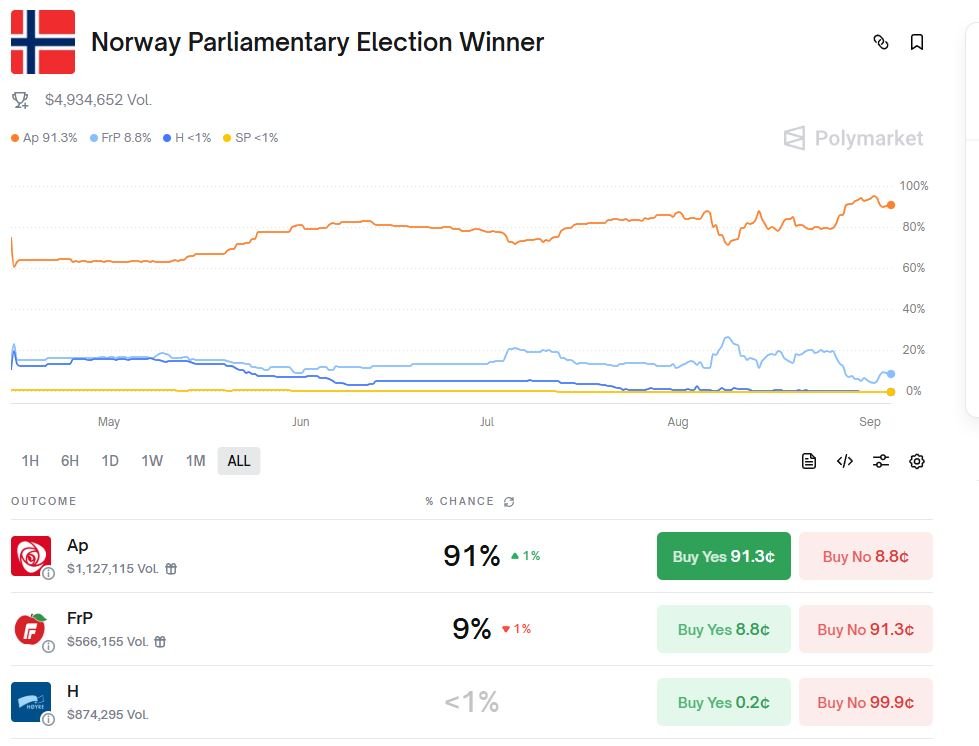Buy No 91.3¢ for FrP

point(865,629)
